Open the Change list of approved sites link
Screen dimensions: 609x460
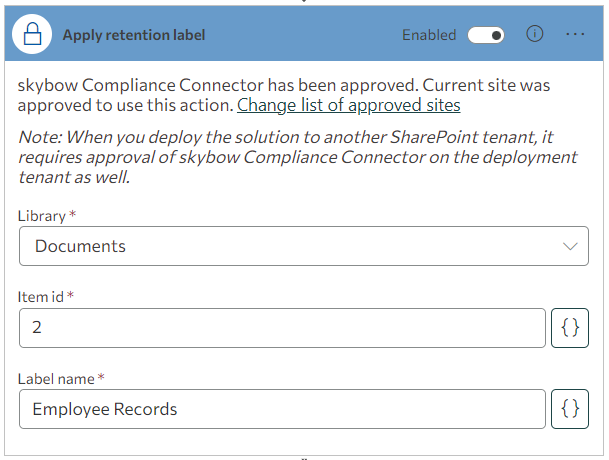pyautogui.click(x=348, y=105)
